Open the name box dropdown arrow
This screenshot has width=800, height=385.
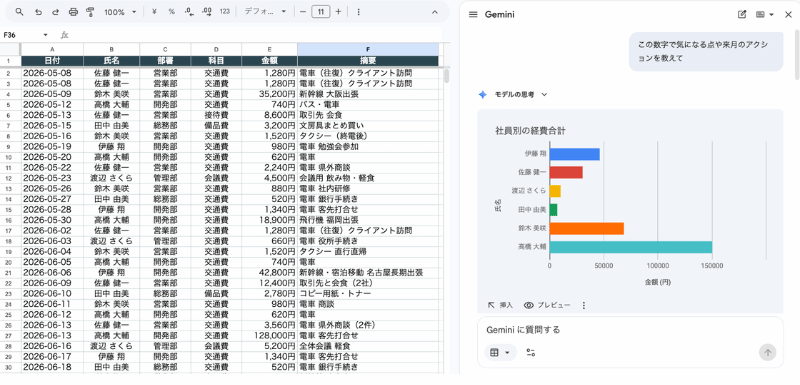[45, 35]
